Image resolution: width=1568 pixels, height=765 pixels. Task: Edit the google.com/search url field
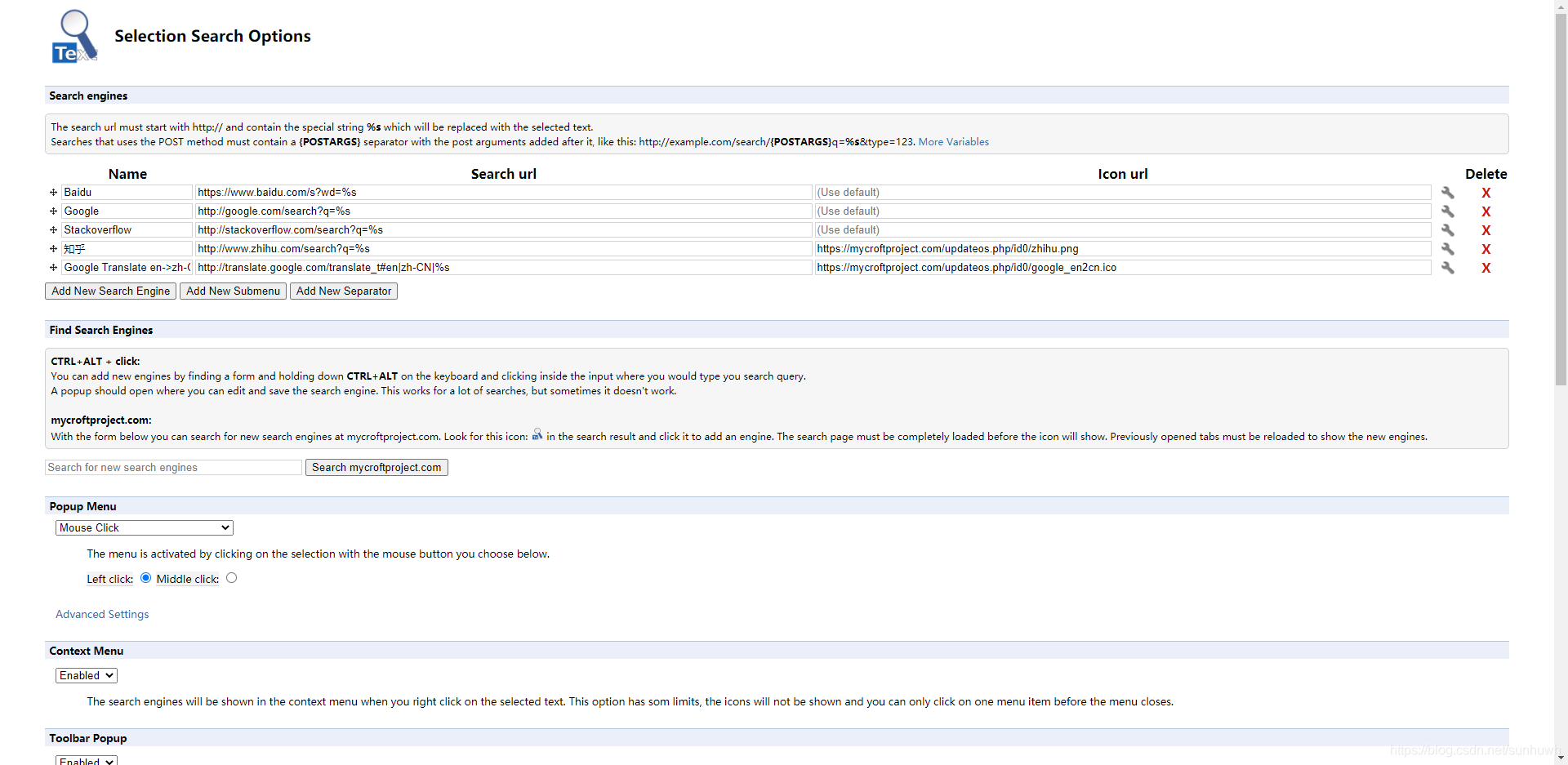pos(503,211)
